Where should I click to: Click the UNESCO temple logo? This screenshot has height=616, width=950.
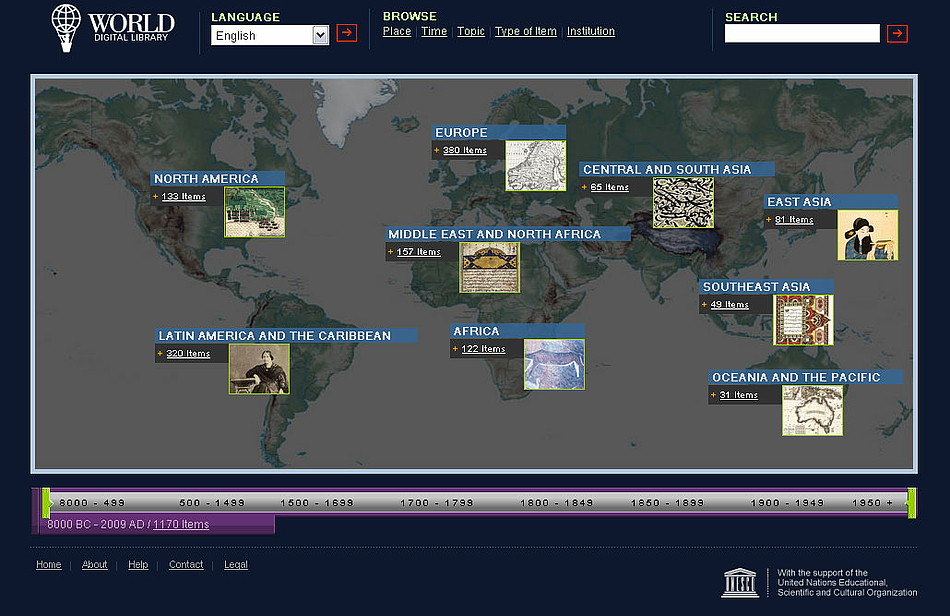tap(740, 583)
